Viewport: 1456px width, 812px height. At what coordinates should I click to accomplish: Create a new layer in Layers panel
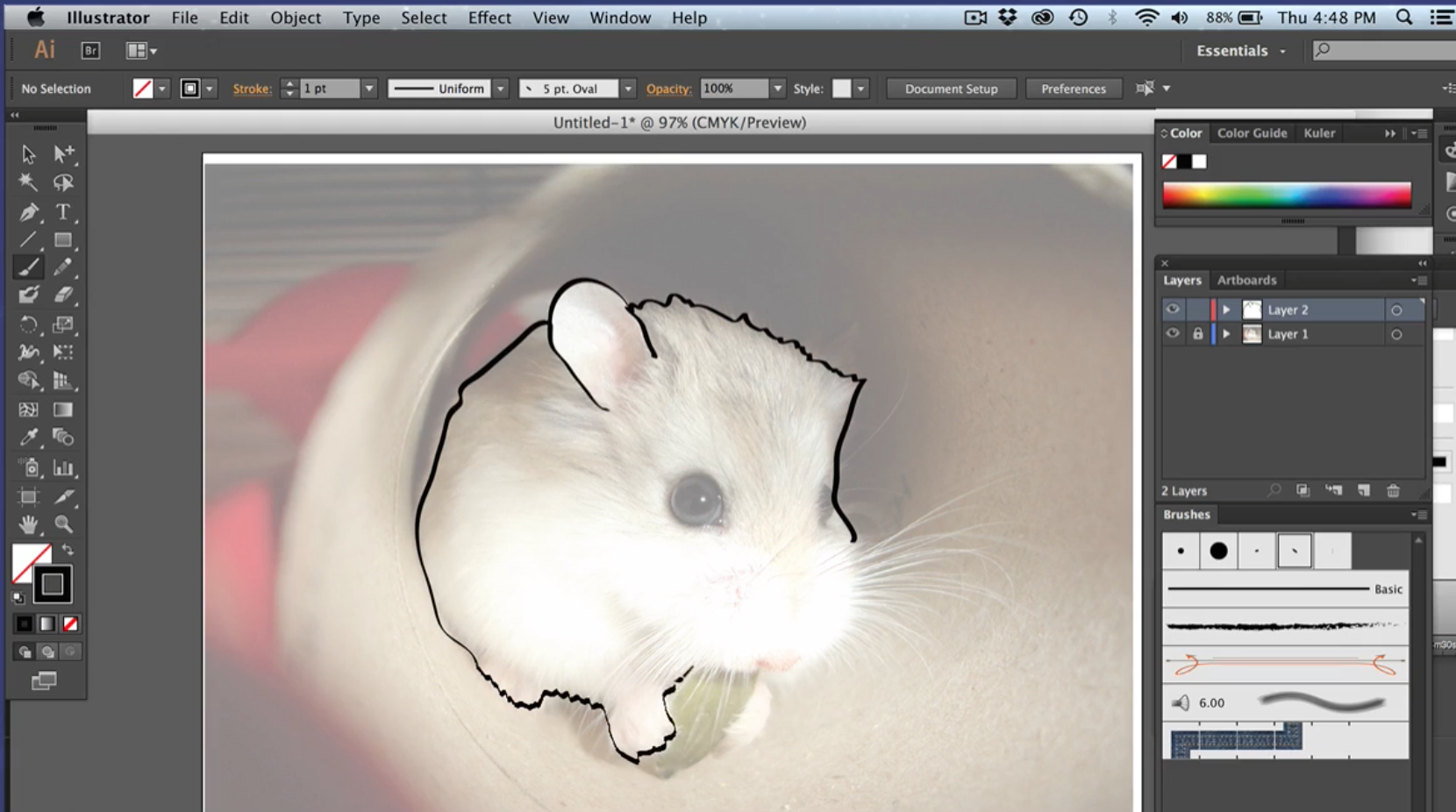coord(1364,491)
